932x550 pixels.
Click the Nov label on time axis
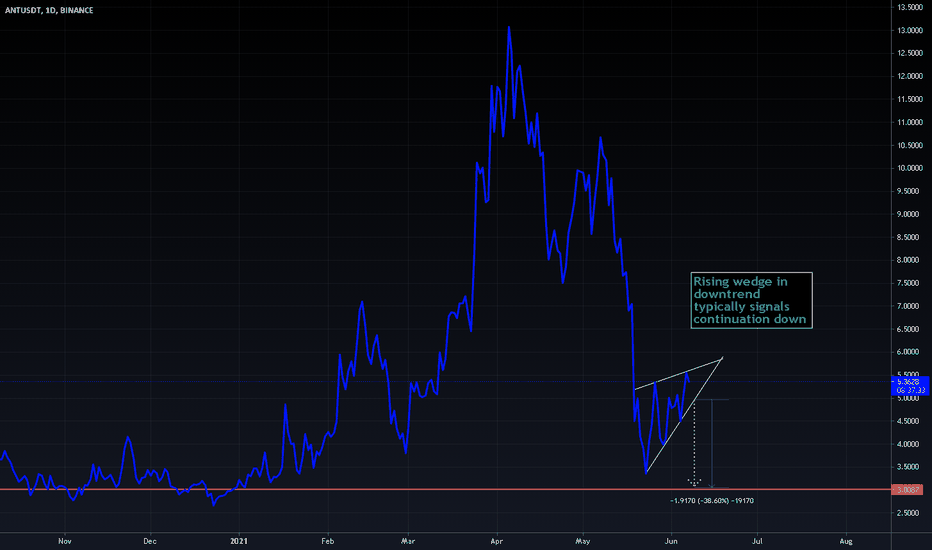point(65,541)
